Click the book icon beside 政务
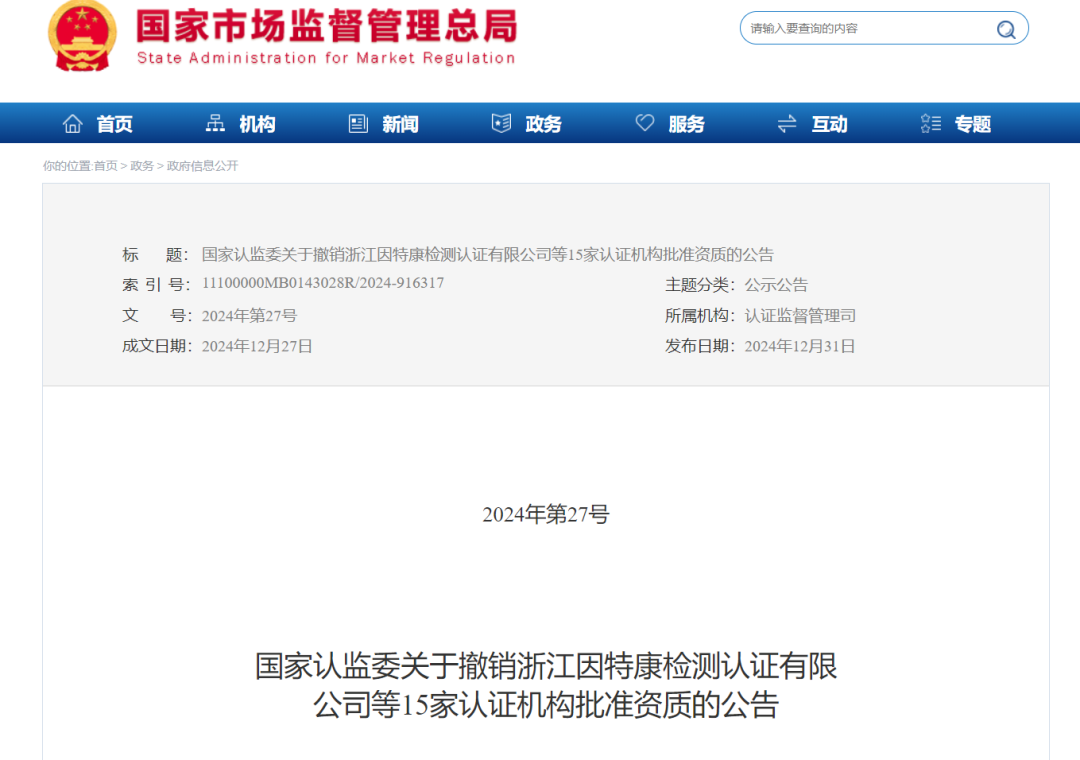Screen dimensions: 1080x760 tap(501, 122)
